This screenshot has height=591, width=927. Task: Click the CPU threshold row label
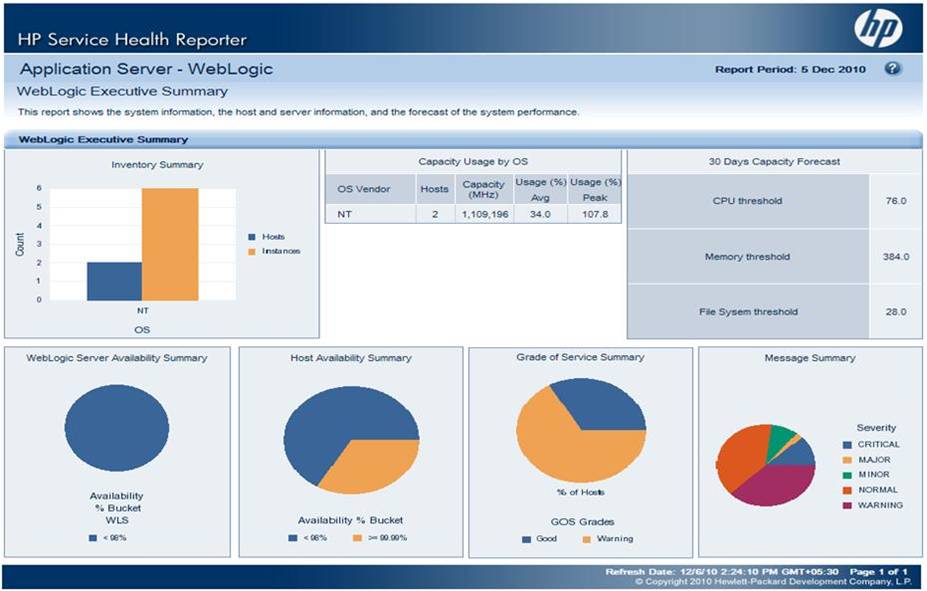pos(747,201)
